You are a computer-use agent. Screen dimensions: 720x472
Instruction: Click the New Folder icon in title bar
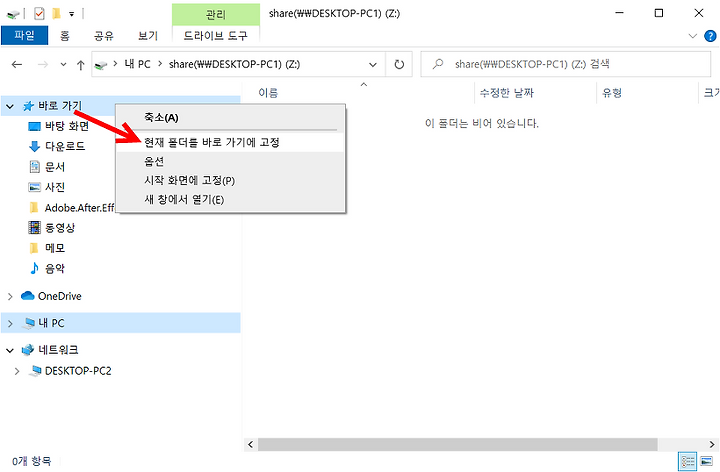coord(56,14)
